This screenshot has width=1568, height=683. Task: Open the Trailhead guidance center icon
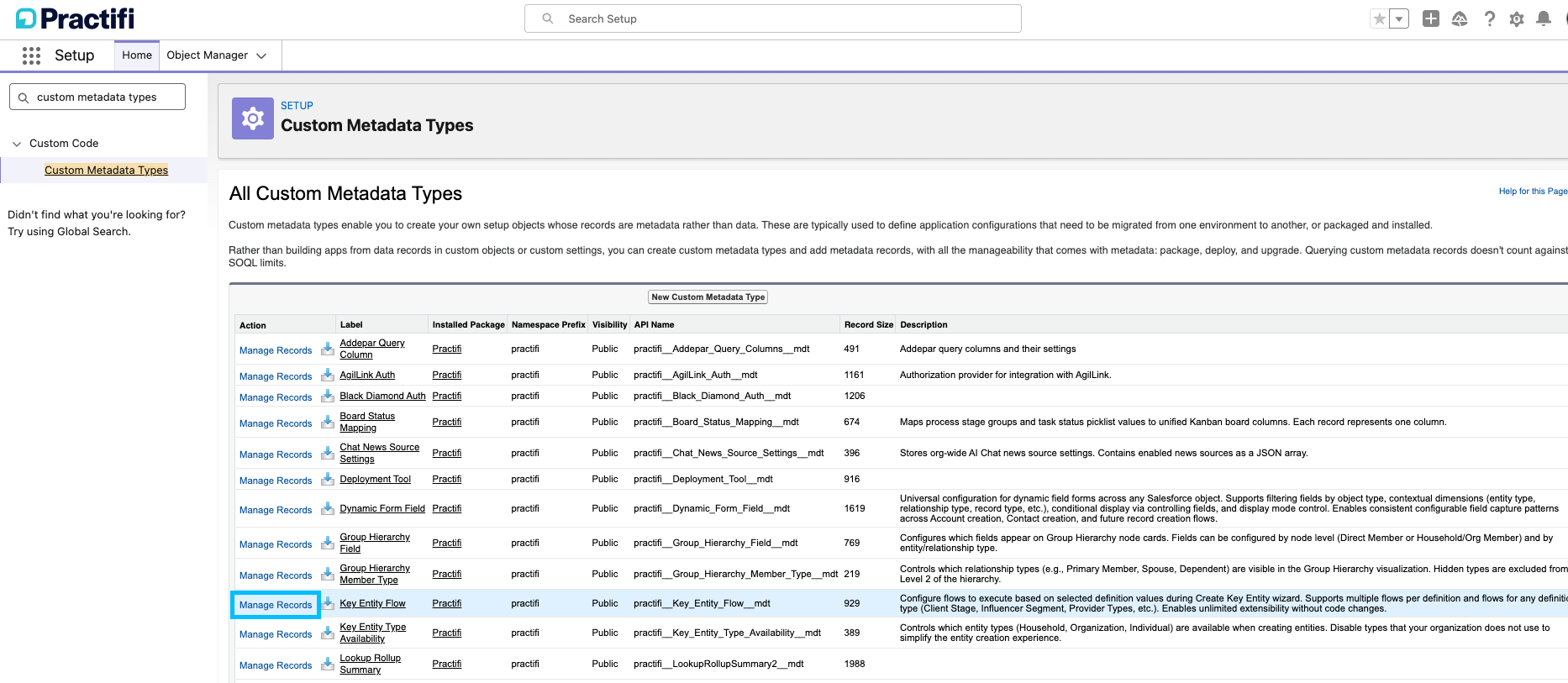[x=1460, y=18]
